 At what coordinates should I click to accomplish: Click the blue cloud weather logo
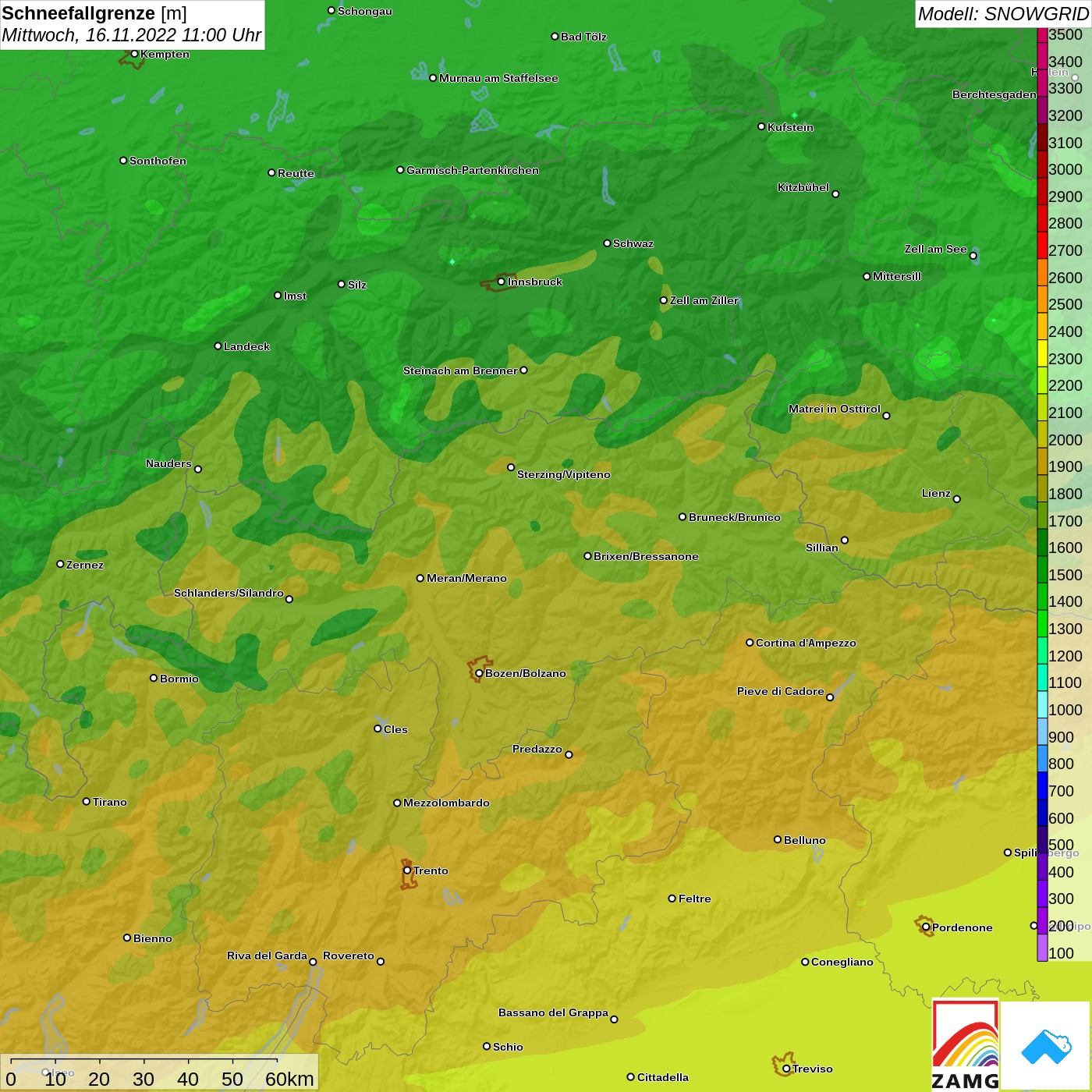click(1046, 1045)
